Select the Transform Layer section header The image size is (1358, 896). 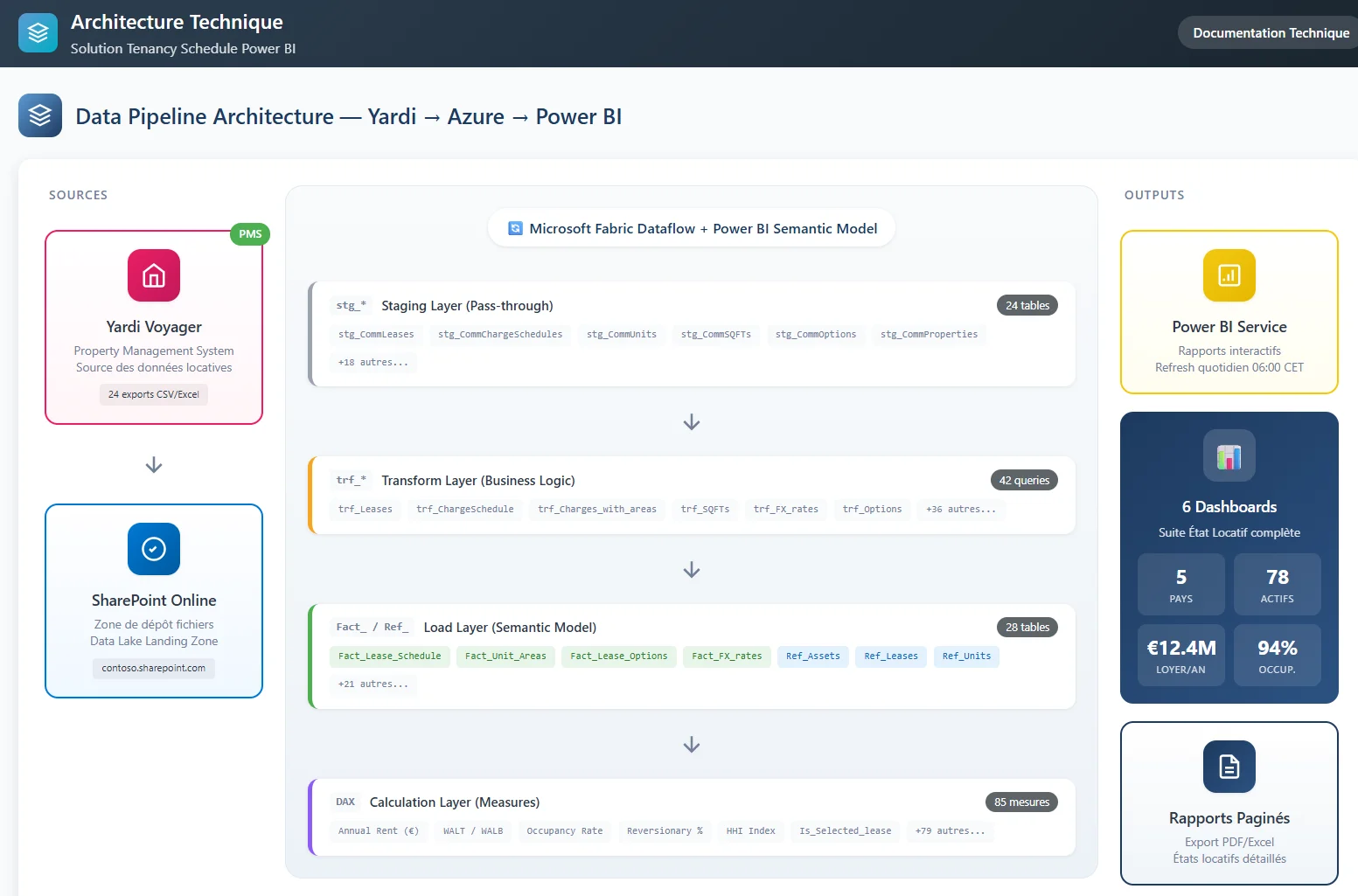(478, 480)
